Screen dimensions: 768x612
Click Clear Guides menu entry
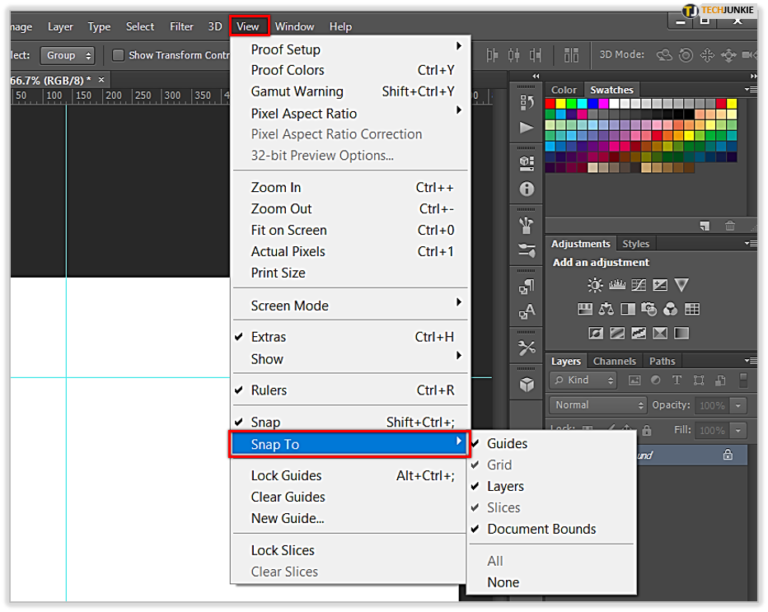click(x=350, y=497)
